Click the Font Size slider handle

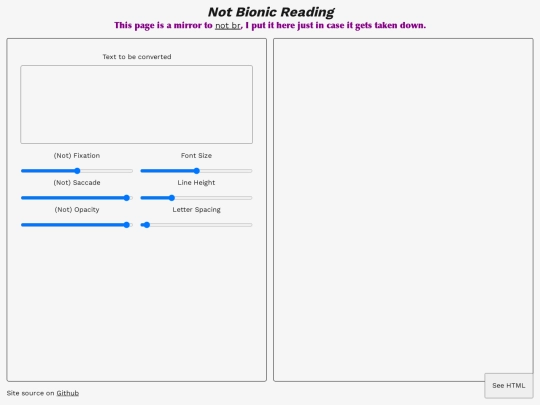point(196,171)
